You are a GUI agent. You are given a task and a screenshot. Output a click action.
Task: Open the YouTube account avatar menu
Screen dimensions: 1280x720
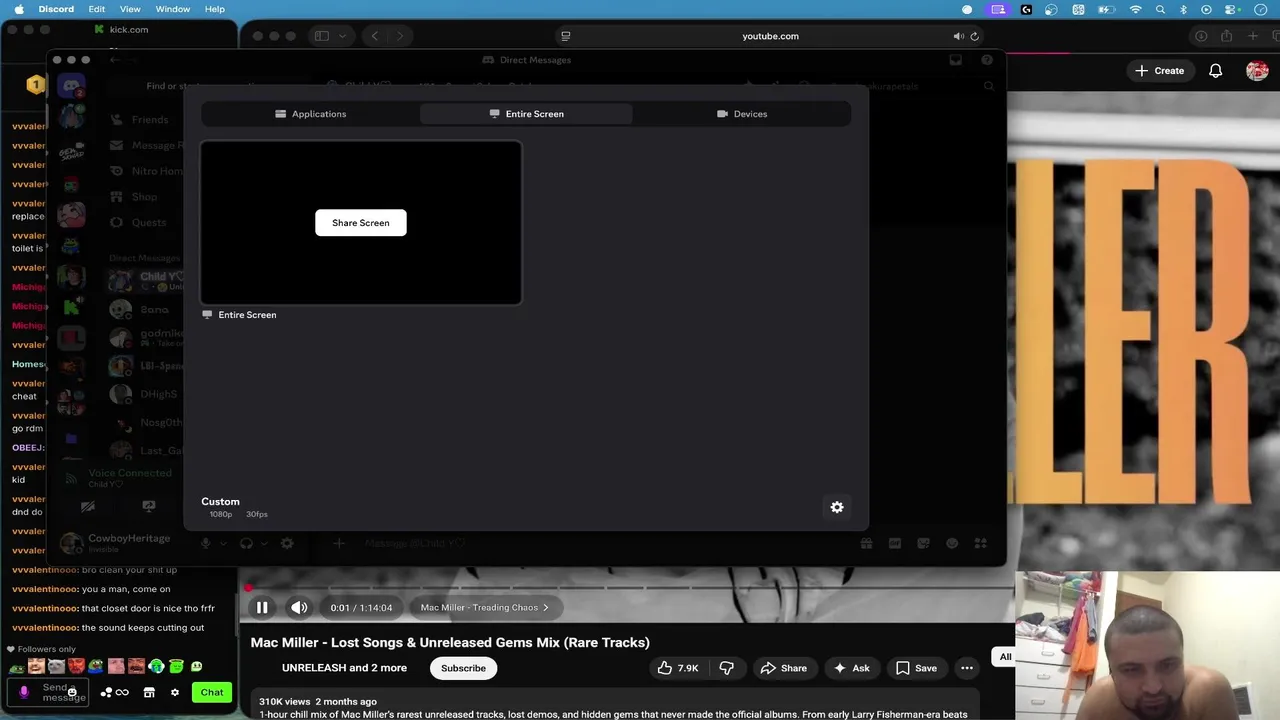(1257, 71)
